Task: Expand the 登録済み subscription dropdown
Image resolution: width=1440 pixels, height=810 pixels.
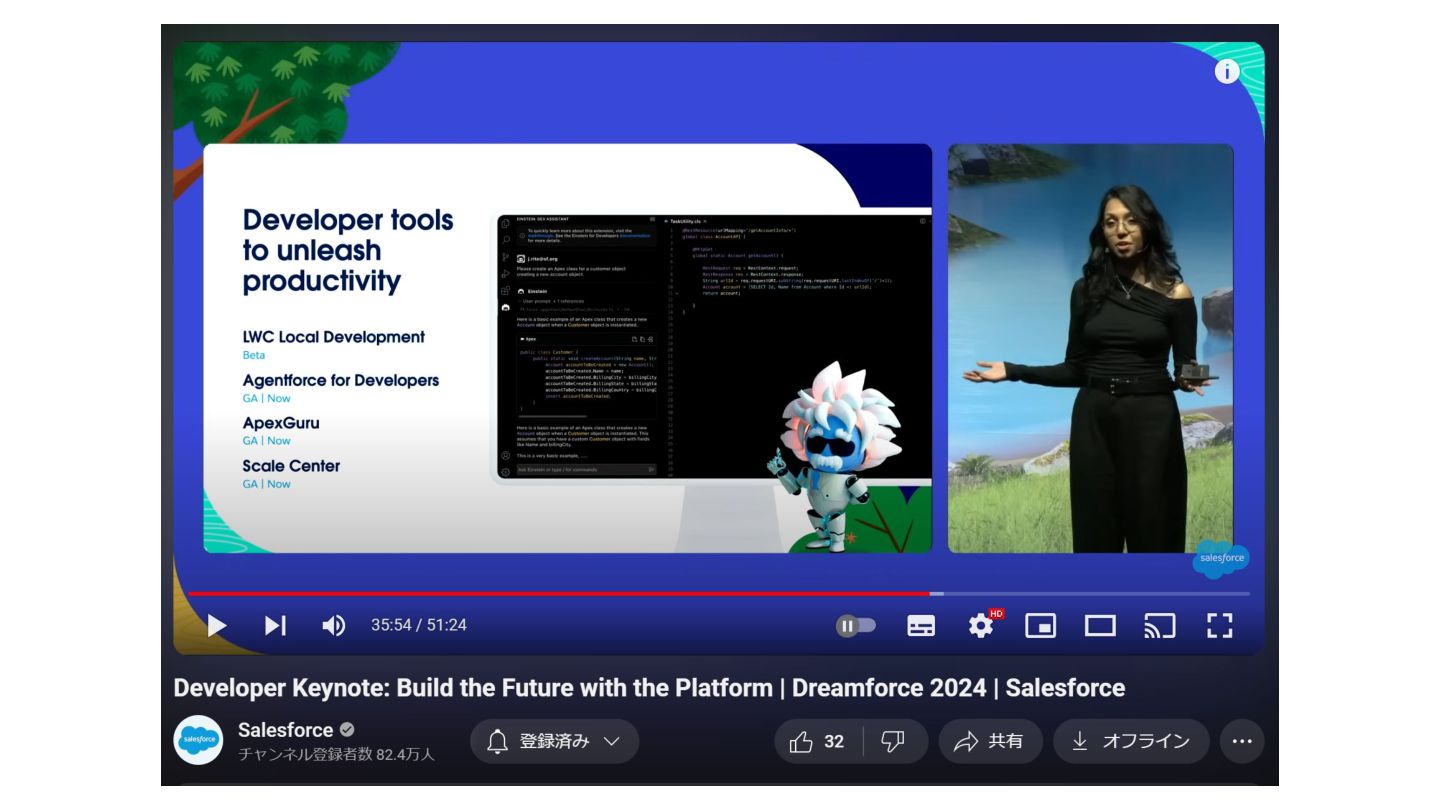Action: (554, 741)
